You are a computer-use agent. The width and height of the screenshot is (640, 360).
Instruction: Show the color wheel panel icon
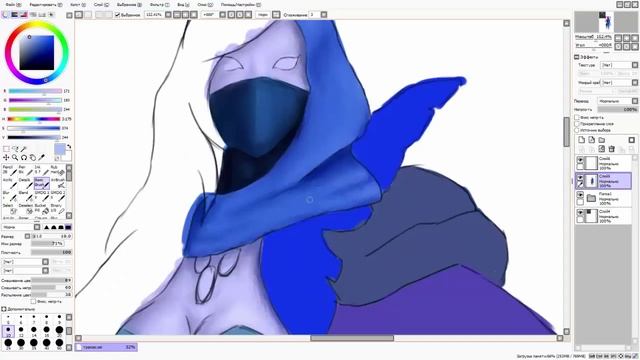coord(6,15)
